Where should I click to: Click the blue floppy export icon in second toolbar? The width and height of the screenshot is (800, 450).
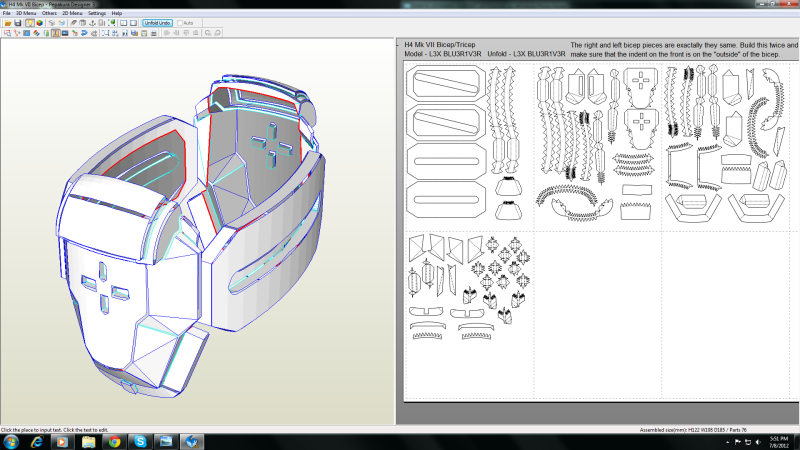click(134, 33)
